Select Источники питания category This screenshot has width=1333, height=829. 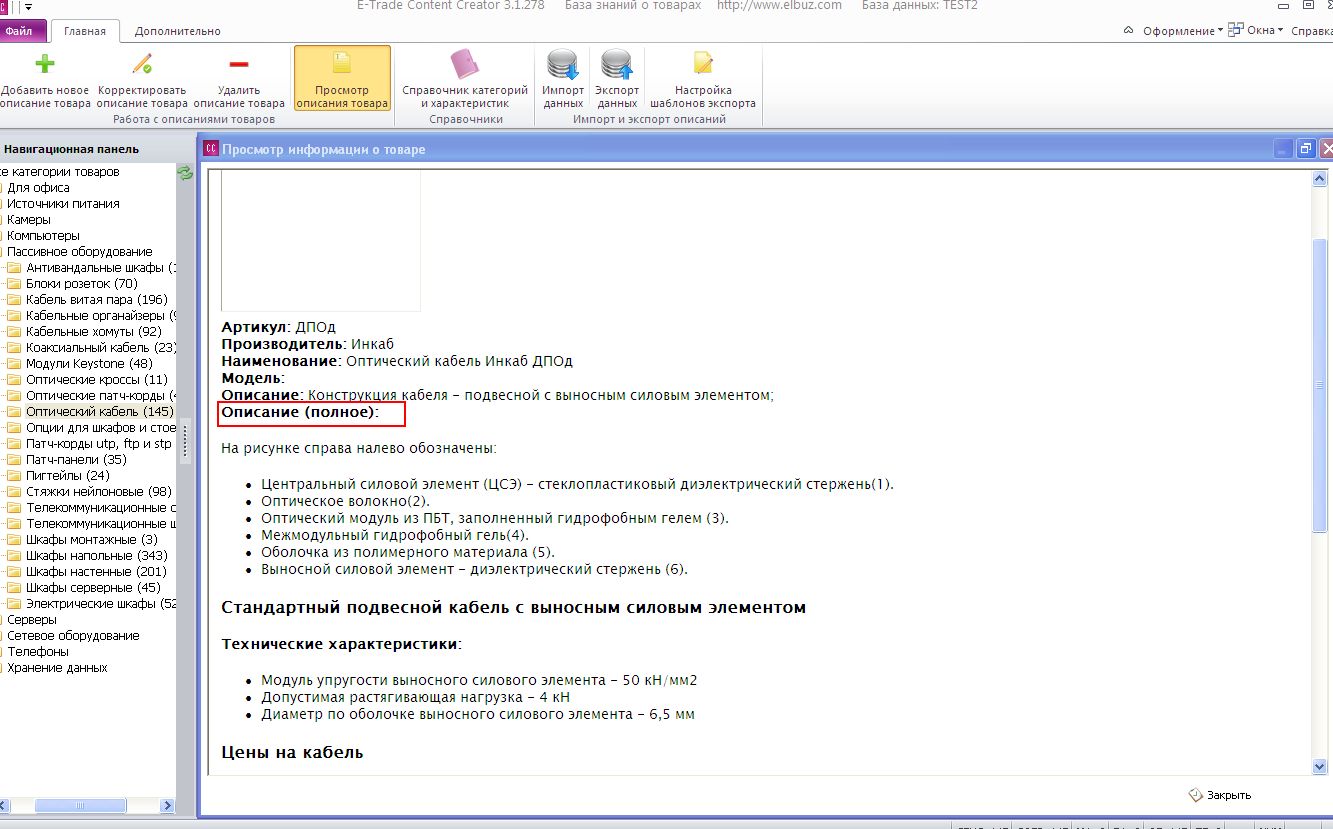(63, 204)
